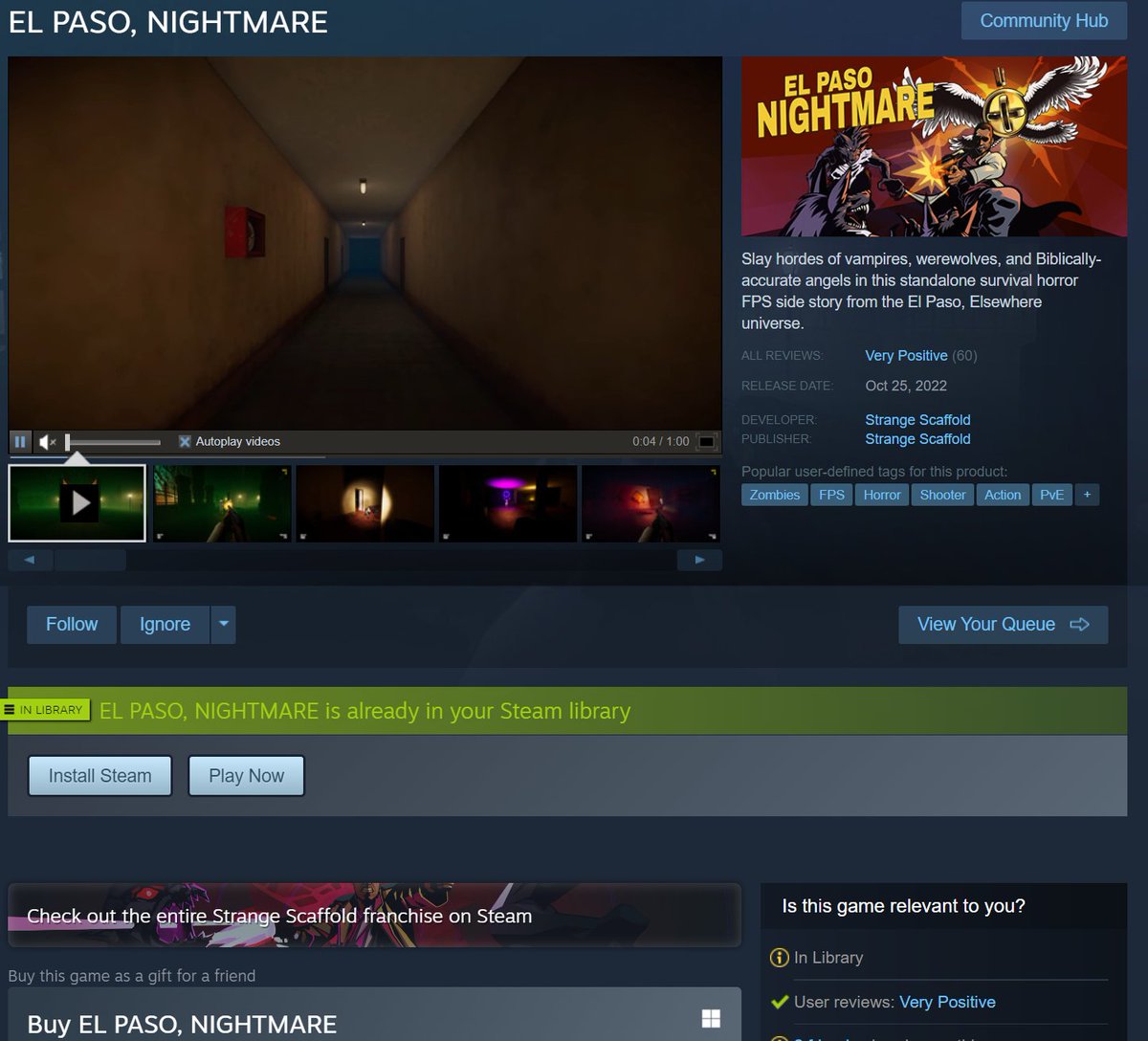Open the Ignore options dropdown arrow
The width and height of the screenshot is (1148, 1041).
223,624
